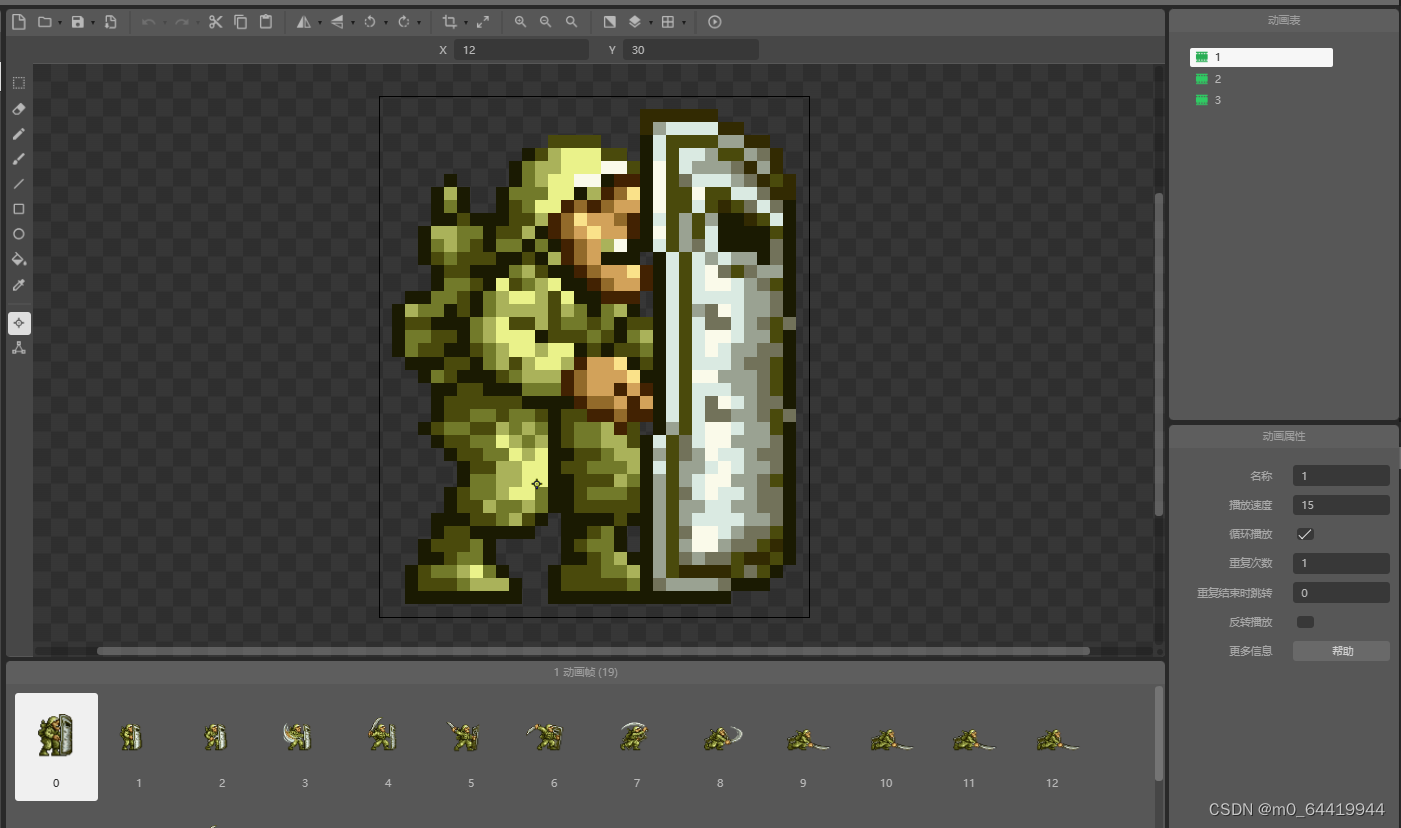Click the zoom out magnifier
Viewport: 1401px width, 828px height.
click(x=545, y=22)
